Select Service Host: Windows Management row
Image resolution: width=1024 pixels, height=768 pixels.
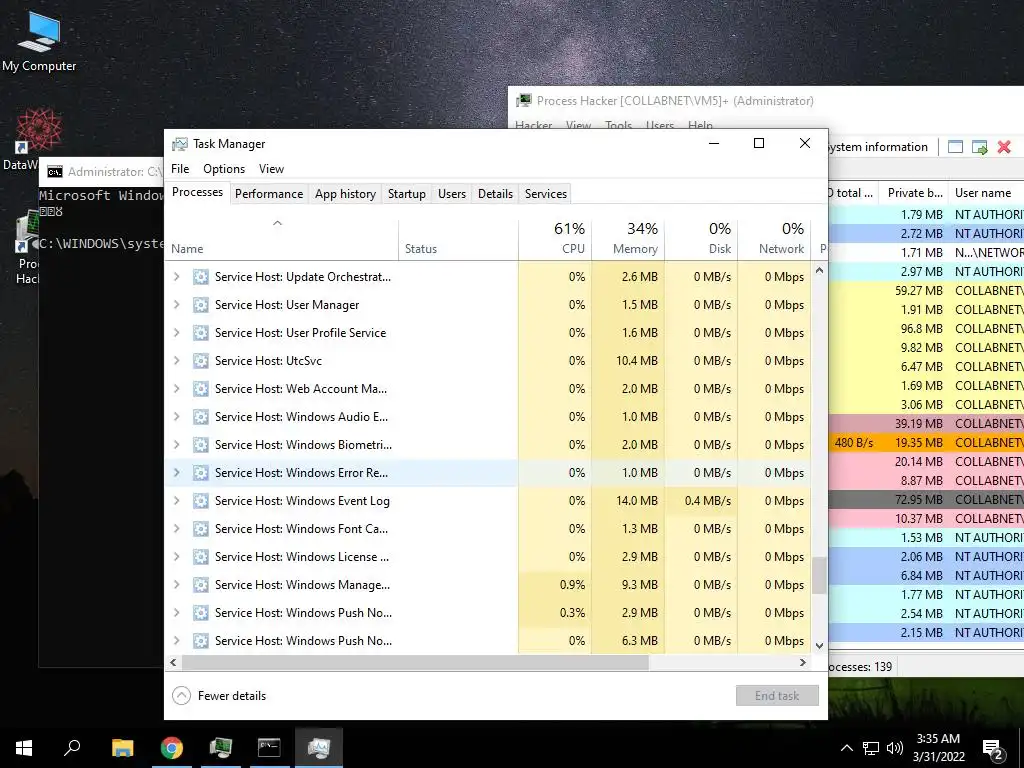point(488,585)
